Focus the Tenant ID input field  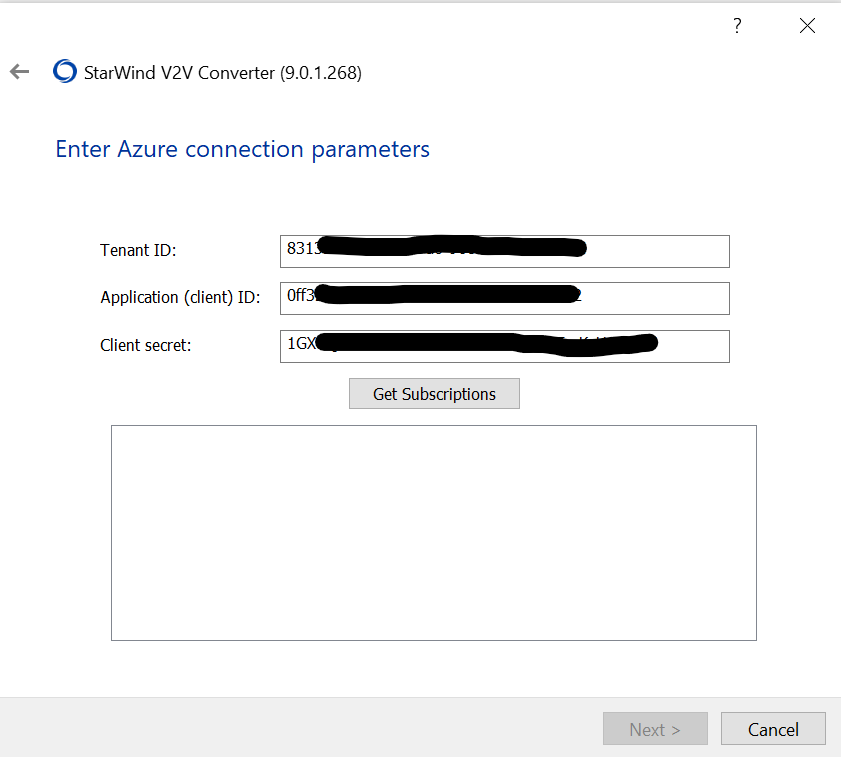coord(505,251)
